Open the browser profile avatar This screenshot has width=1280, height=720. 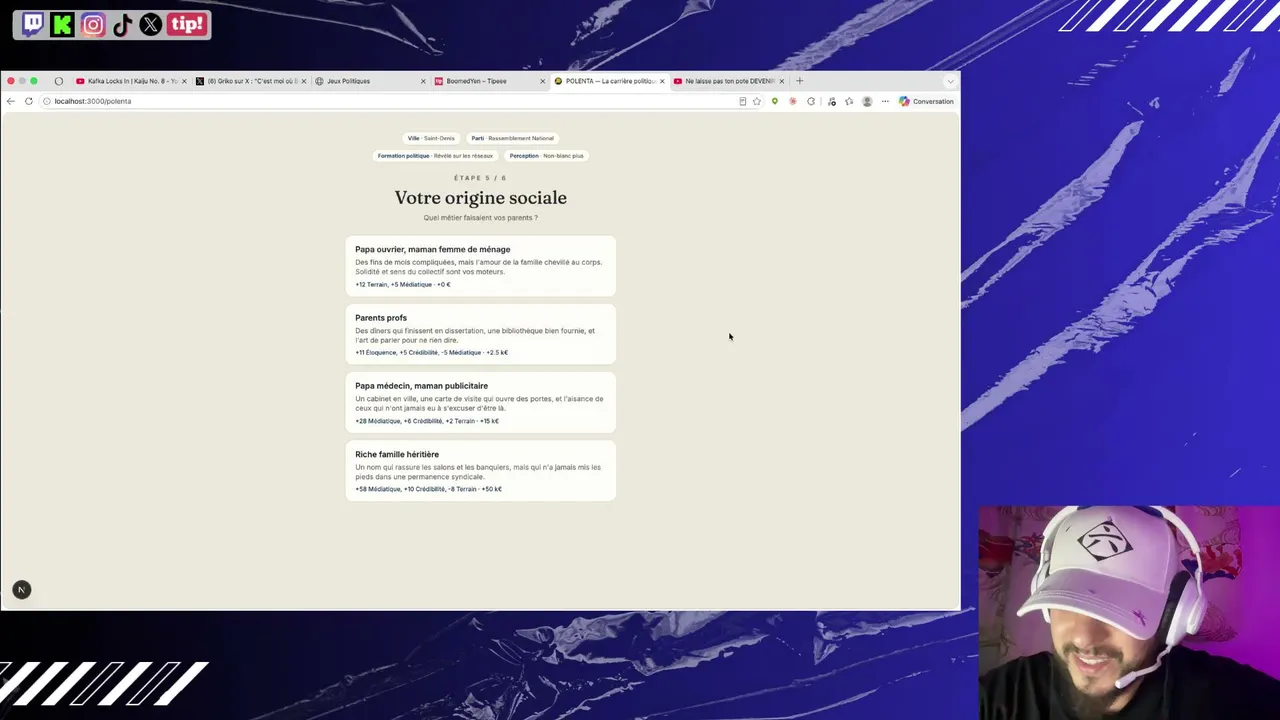(x=867, y=101)
